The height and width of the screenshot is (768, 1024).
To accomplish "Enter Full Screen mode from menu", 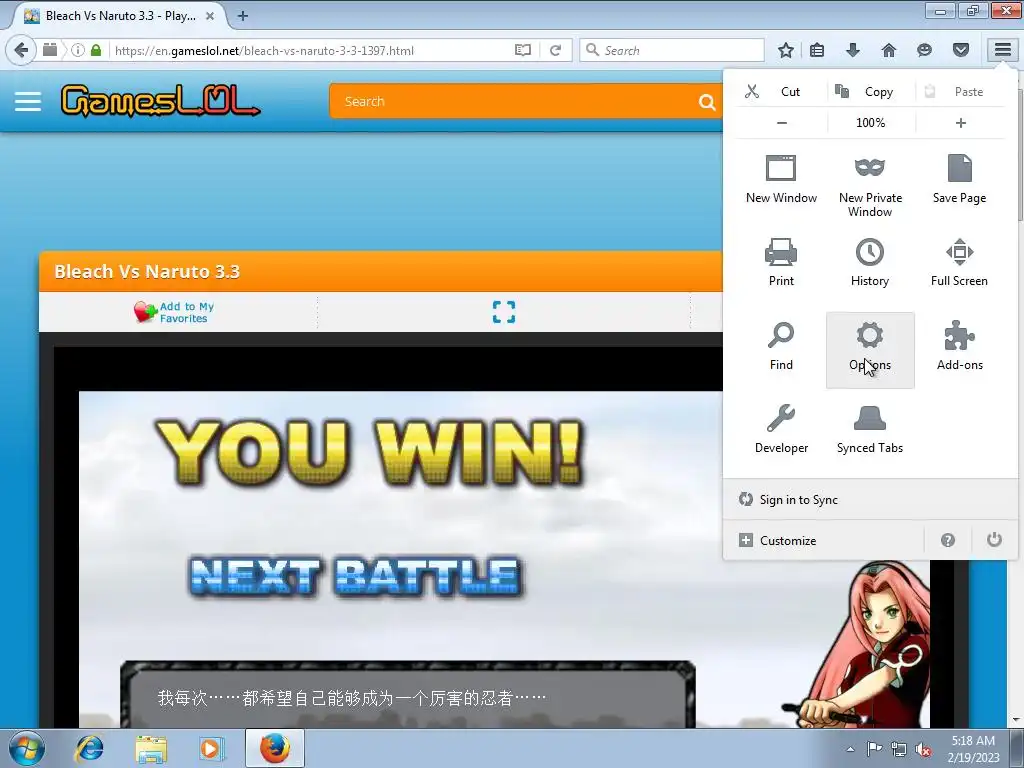I will point(959,263).
